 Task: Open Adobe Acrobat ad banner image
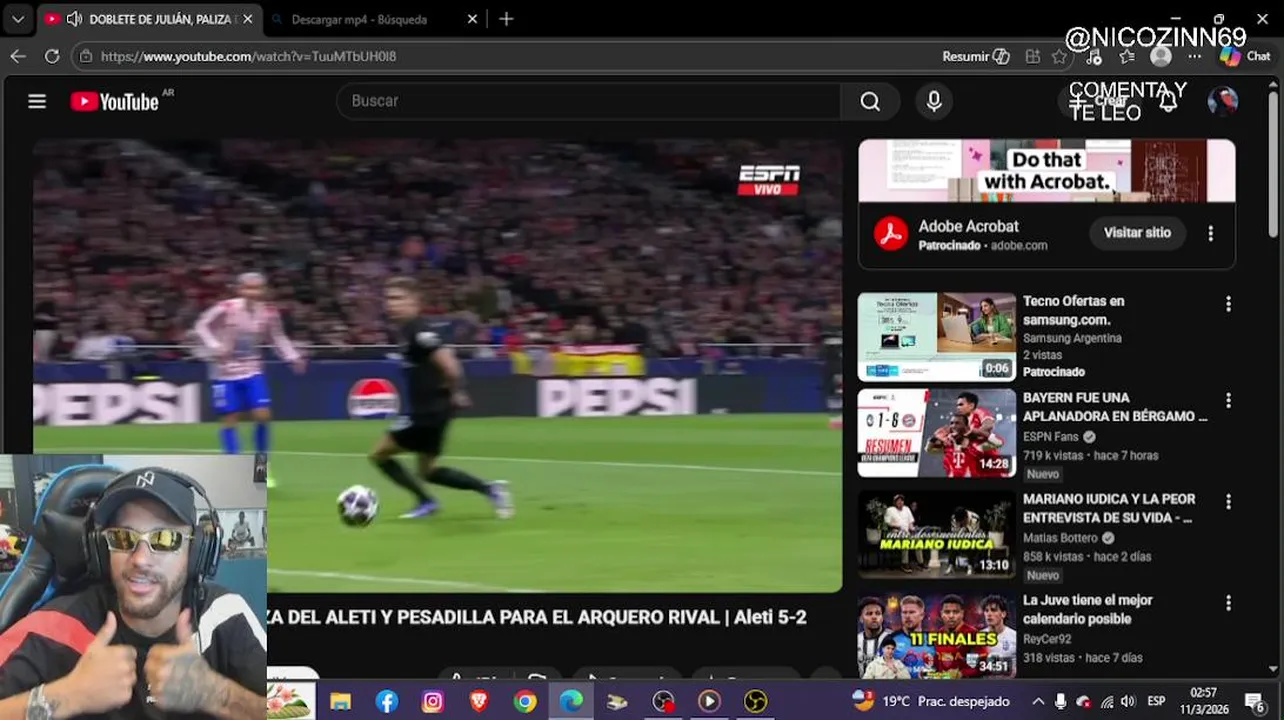1047,171
